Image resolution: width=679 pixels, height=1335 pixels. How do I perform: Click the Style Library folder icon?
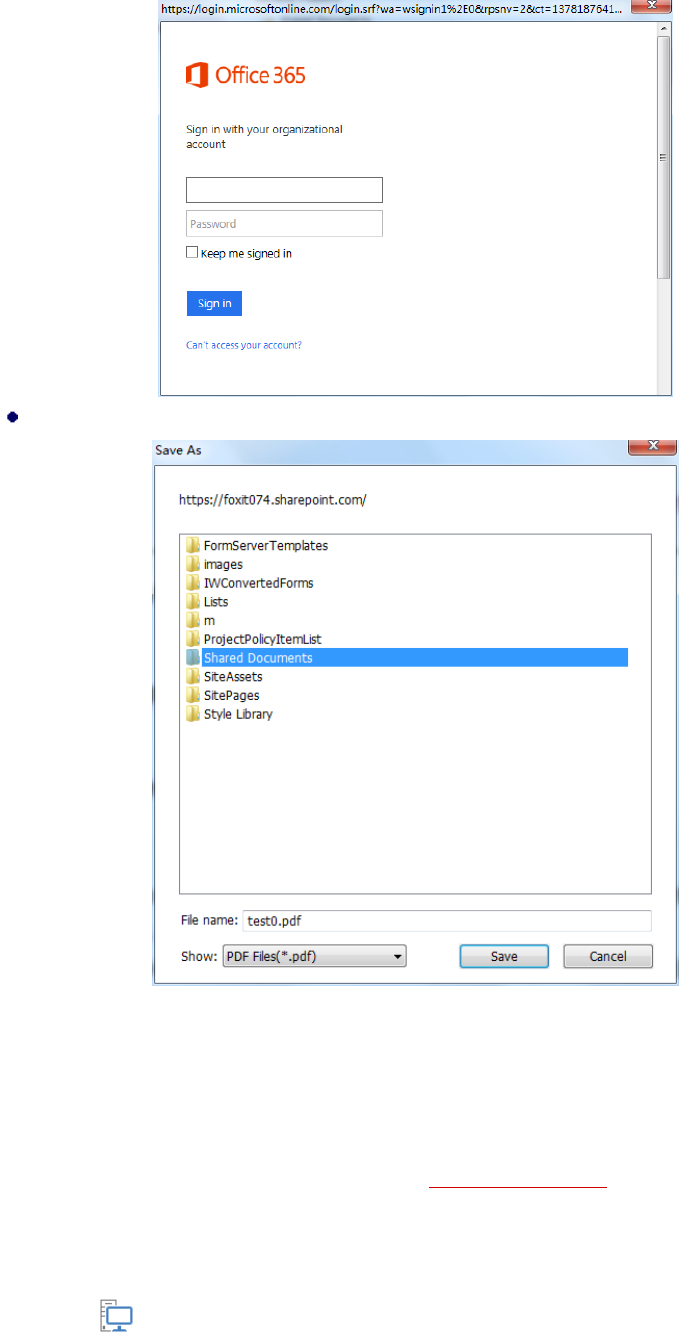pyautogui.click(x=193, y=714)
